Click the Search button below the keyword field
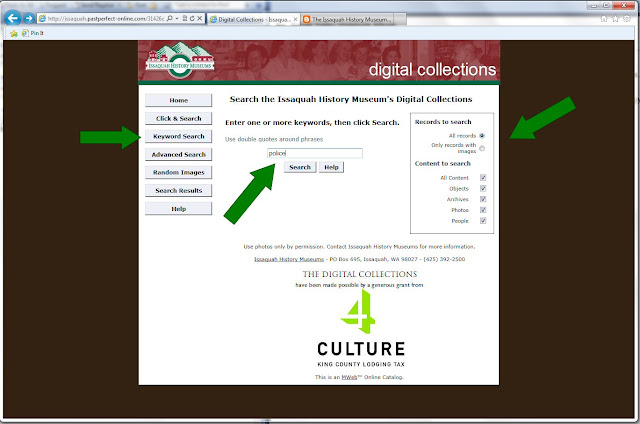Viewport: 640px width, 424px height. tap(300, 167)
